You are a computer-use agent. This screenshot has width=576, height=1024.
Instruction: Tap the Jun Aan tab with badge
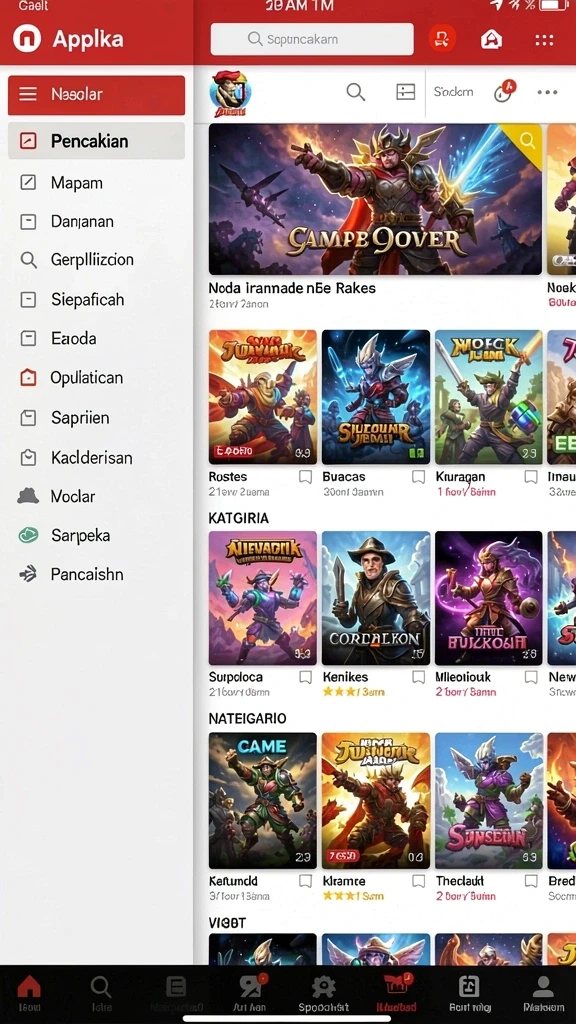(251, 993)
